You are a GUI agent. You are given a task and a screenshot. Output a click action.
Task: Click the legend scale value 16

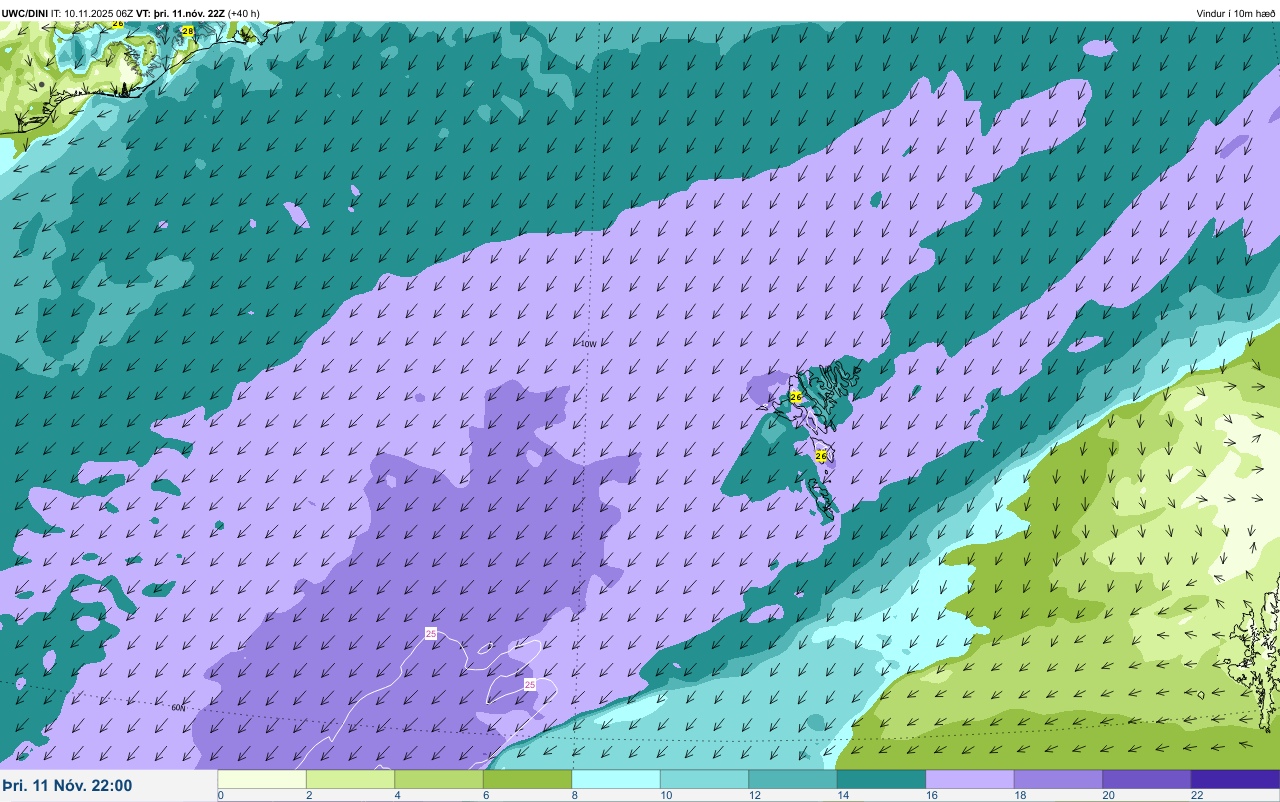pos(932,795)
